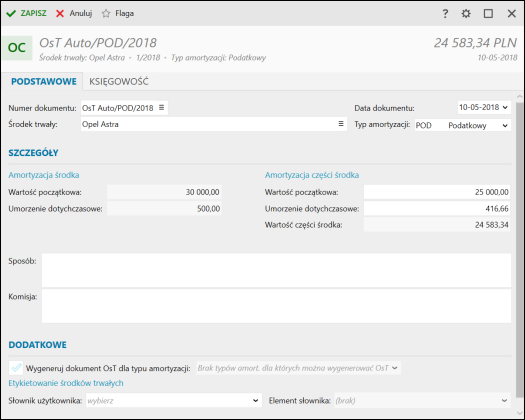
Task: Expand the Słownik użytkownika wybierz dropdown
Action: point(255,401)
